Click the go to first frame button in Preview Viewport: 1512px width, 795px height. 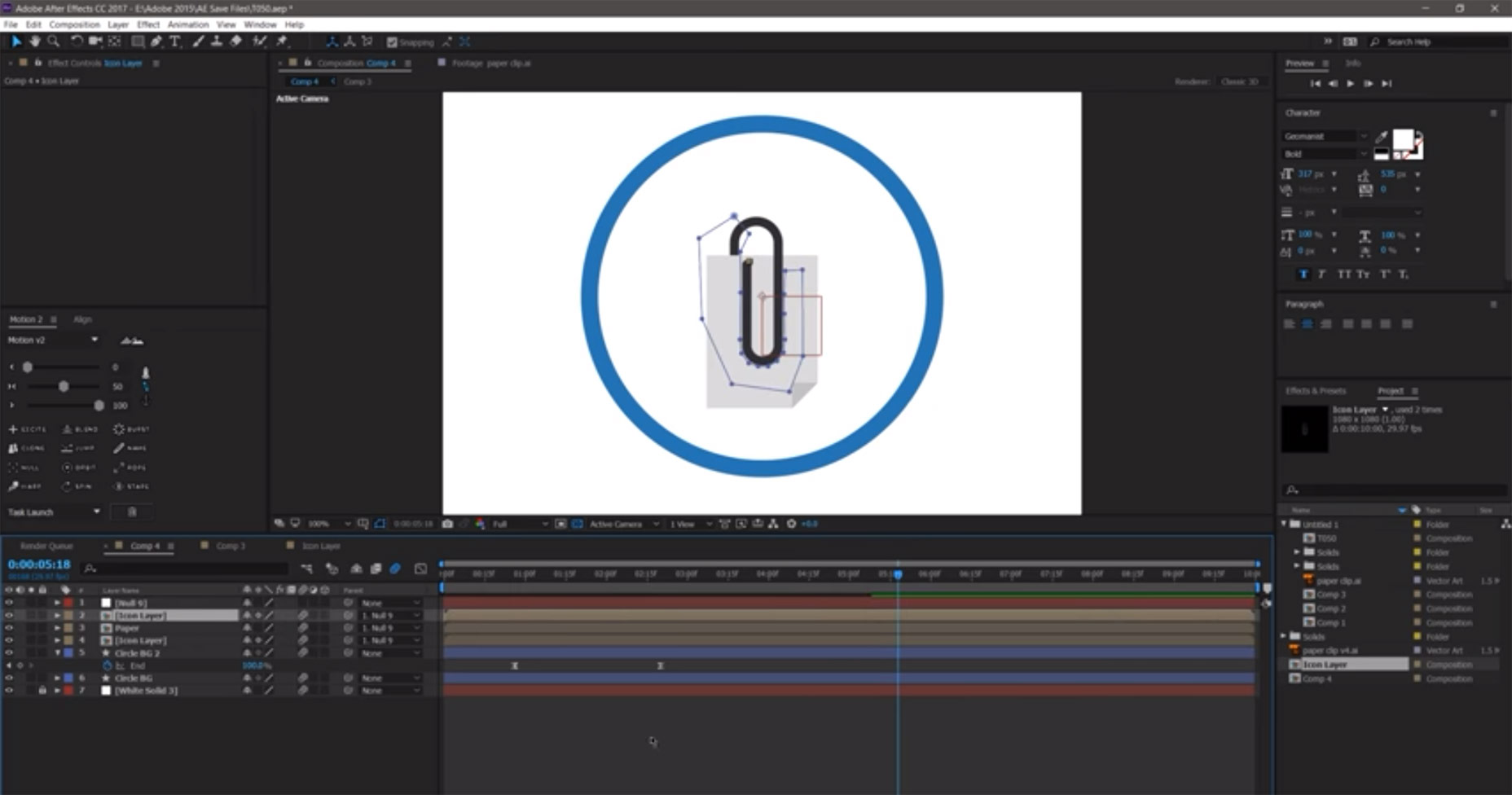1315,83
